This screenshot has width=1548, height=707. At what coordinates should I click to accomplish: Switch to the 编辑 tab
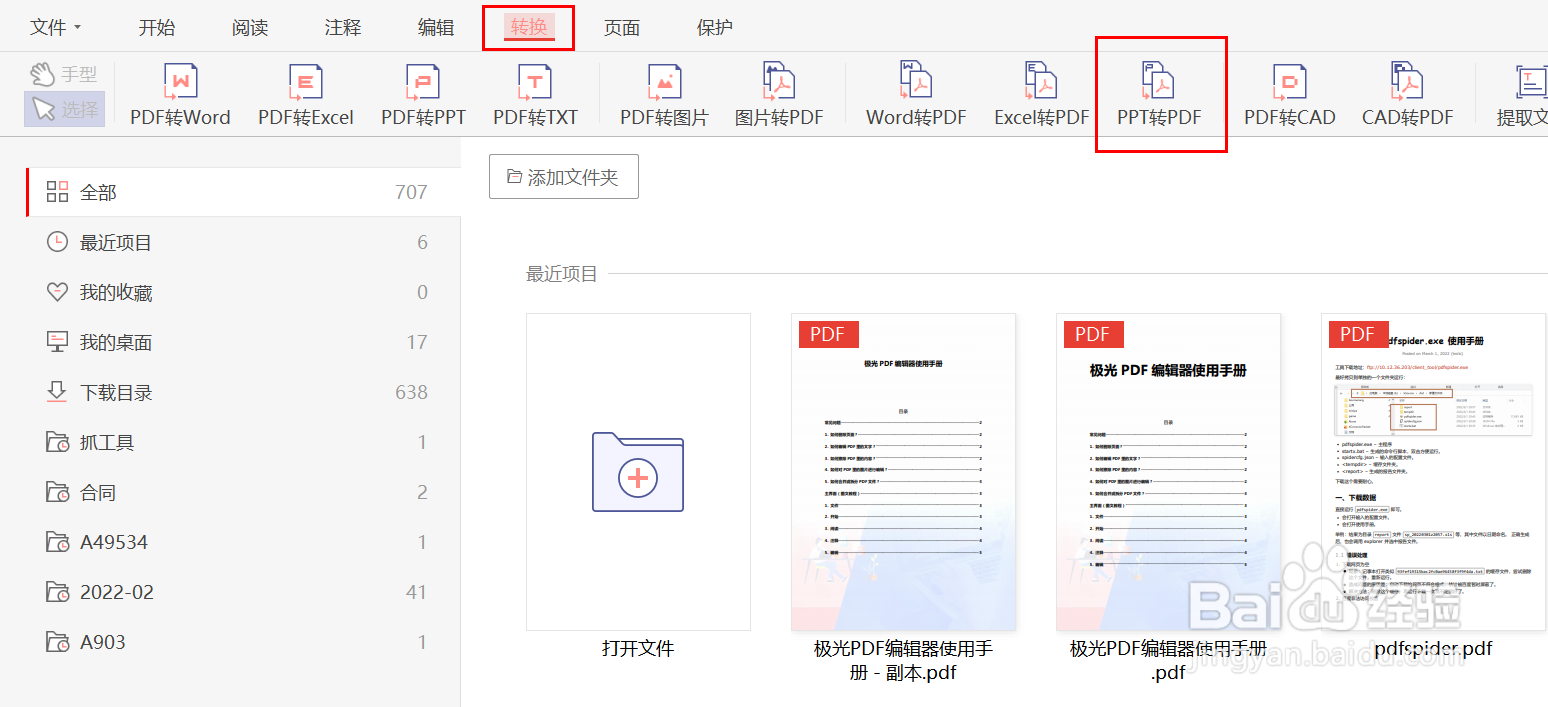tap(436, 27)
